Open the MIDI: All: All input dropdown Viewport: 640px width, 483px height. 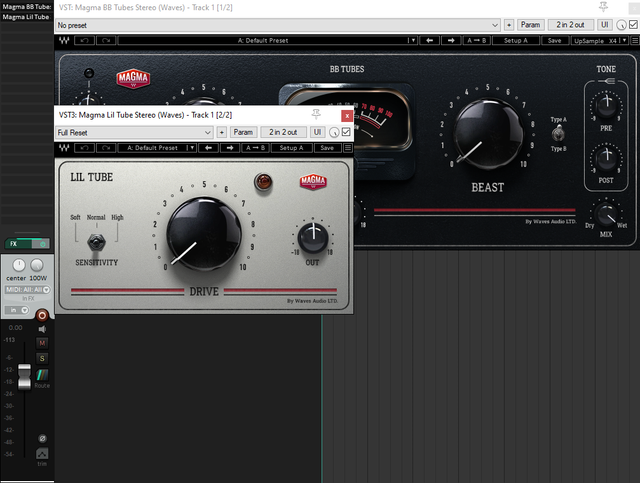point(28,289)
